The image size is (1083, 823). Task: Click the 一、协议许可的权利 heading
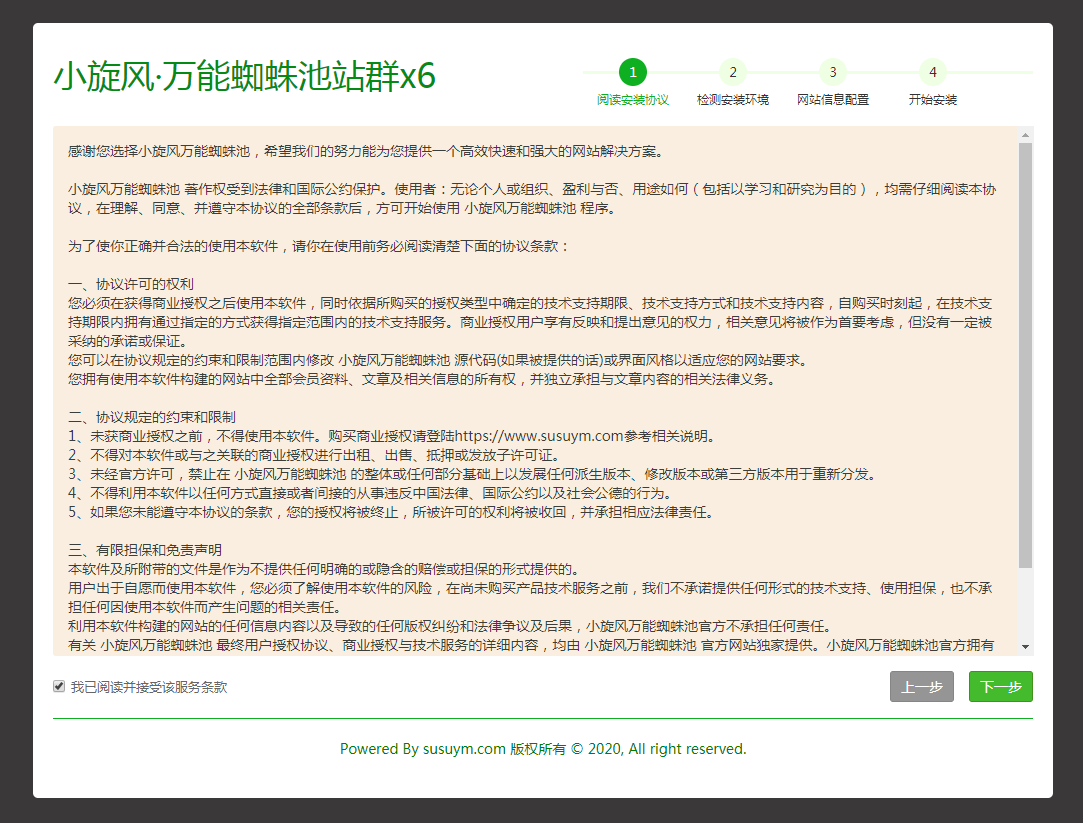[131, 284]
